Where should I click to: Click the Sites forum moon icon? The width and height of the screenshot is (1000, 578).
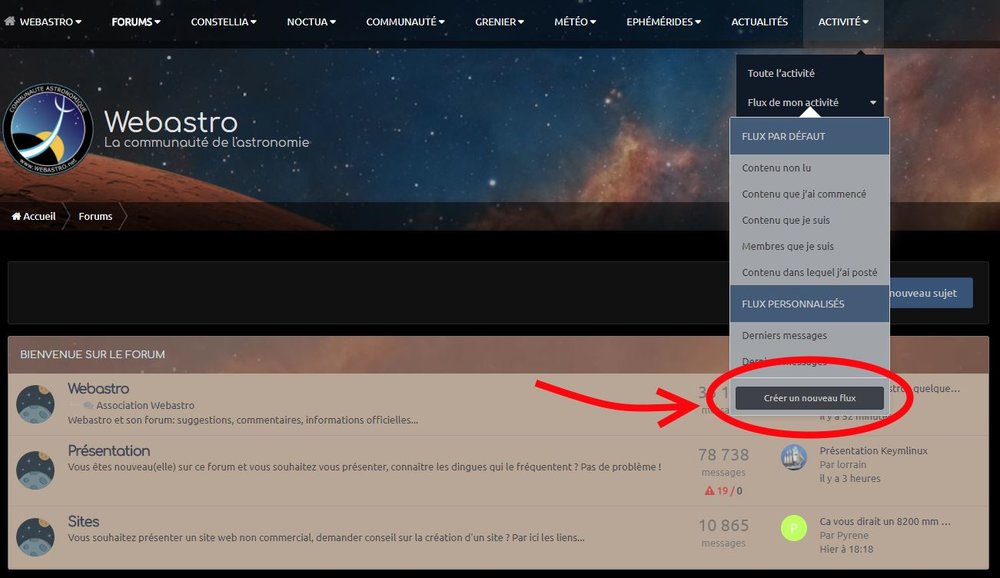point(35,537)
